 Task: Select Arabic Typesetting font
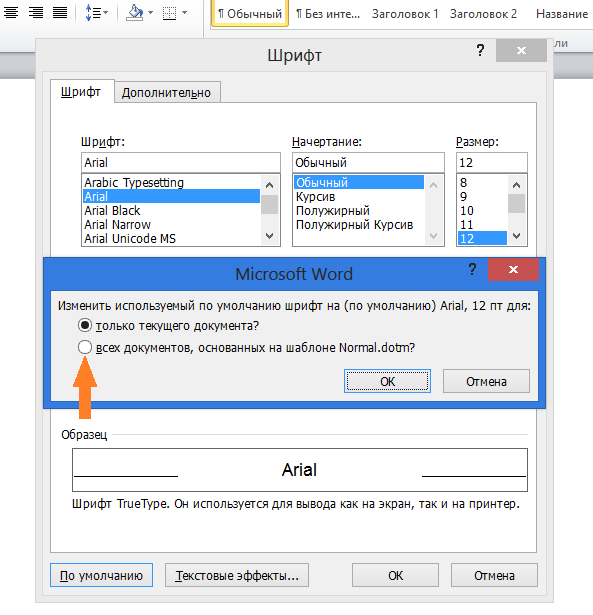click(x=171, y=182)
